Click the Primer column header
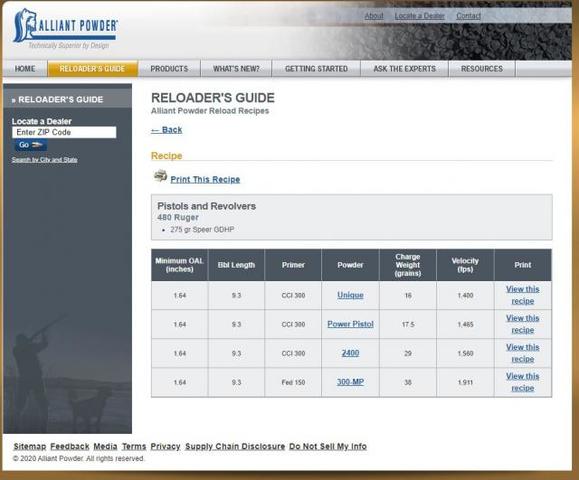This screenshot has width=579, height=480. [293, 265]
